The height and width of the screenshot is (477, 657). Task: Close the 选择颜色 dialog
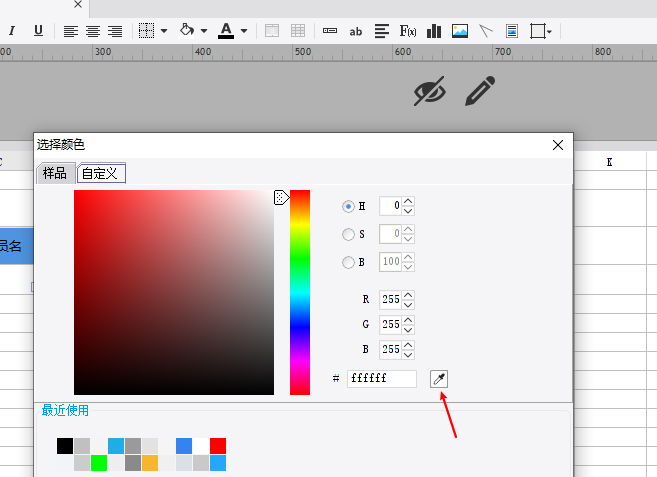(558, 145)
